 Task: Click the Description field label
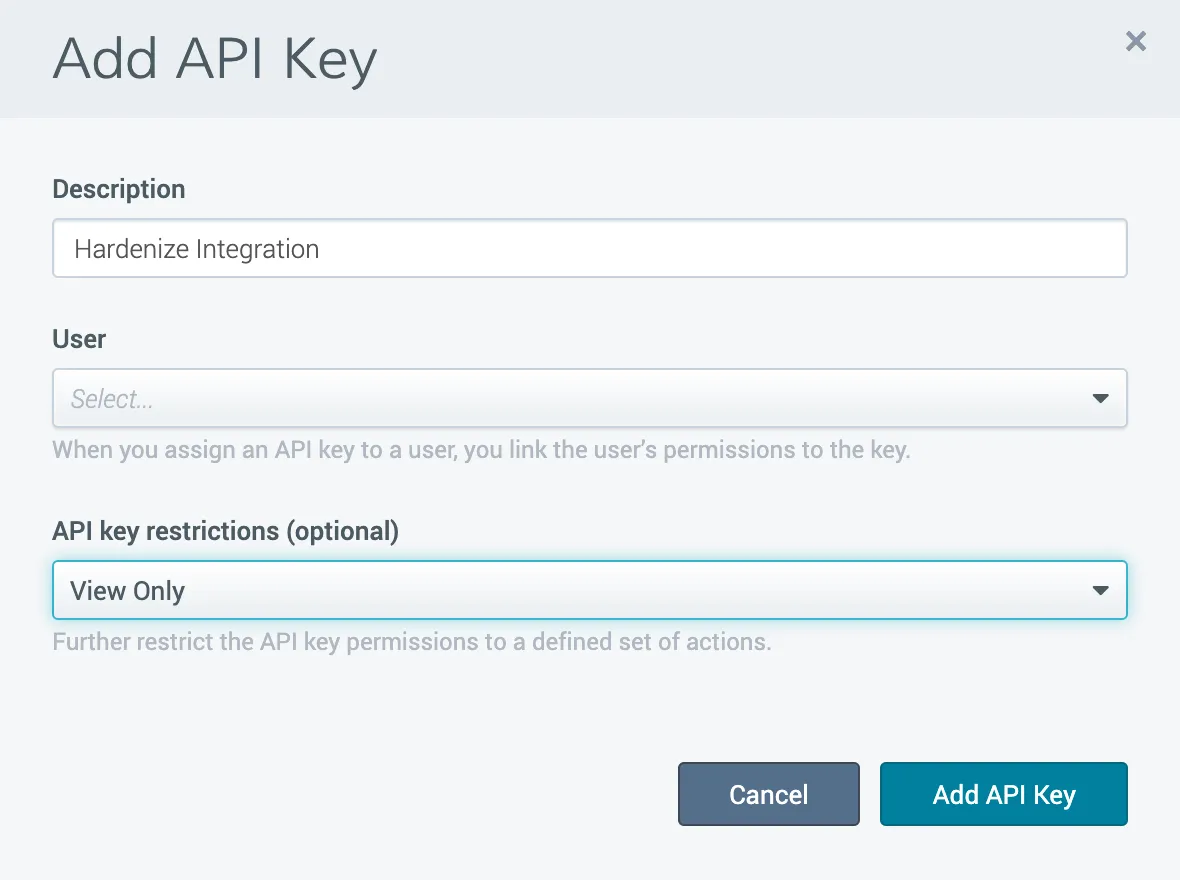click(118, 189)
